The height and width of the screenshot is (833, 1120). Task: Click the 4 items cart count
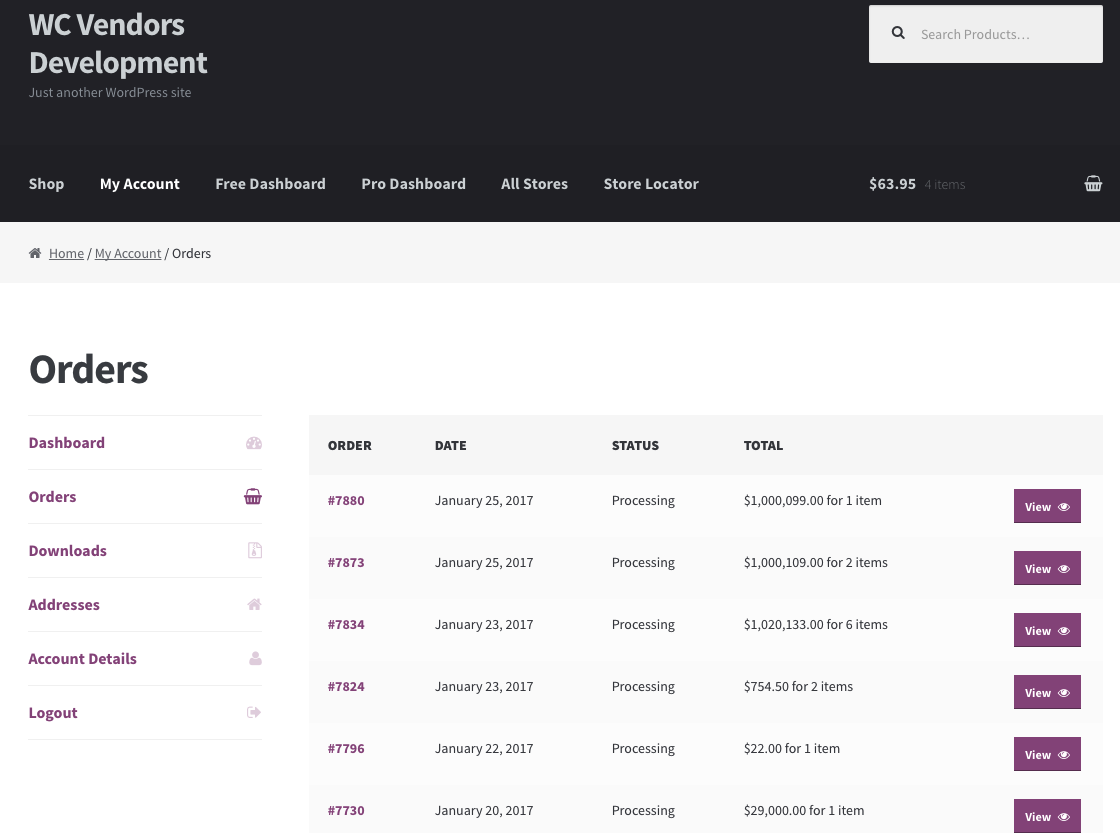(944, 184)
